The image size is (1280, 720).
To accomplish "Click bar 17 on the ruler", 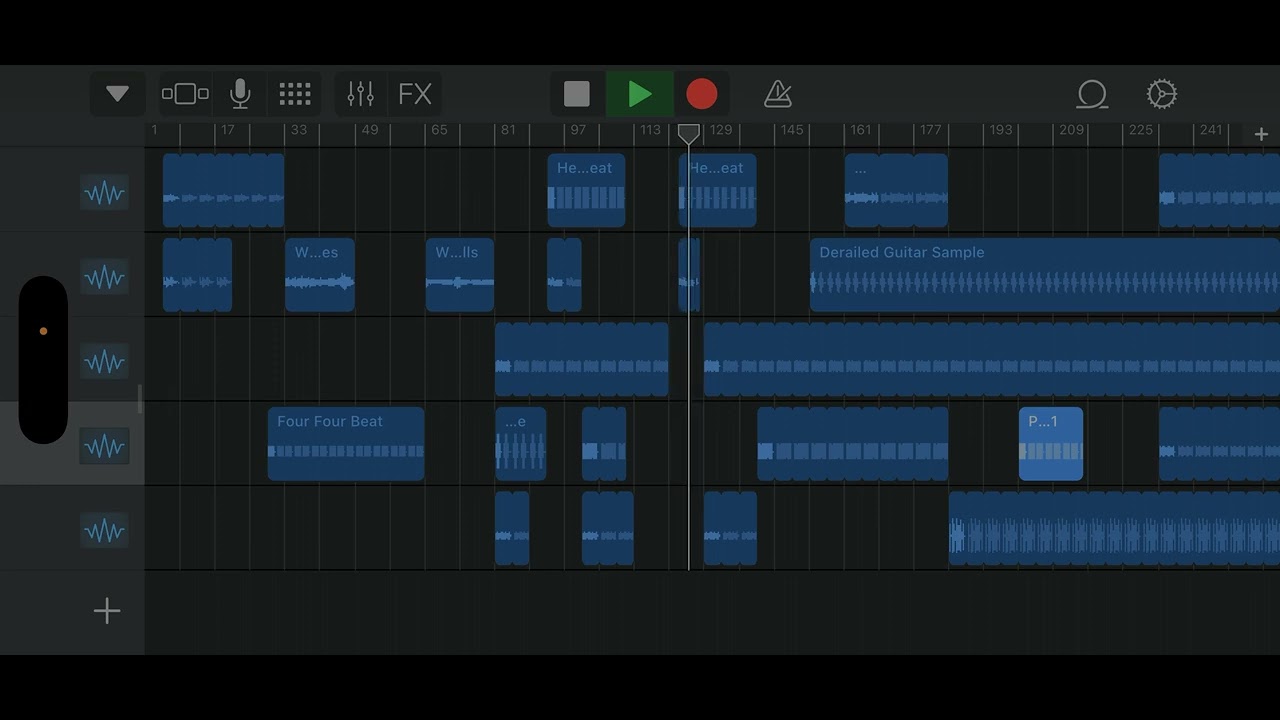I will [x=228, y=130].
